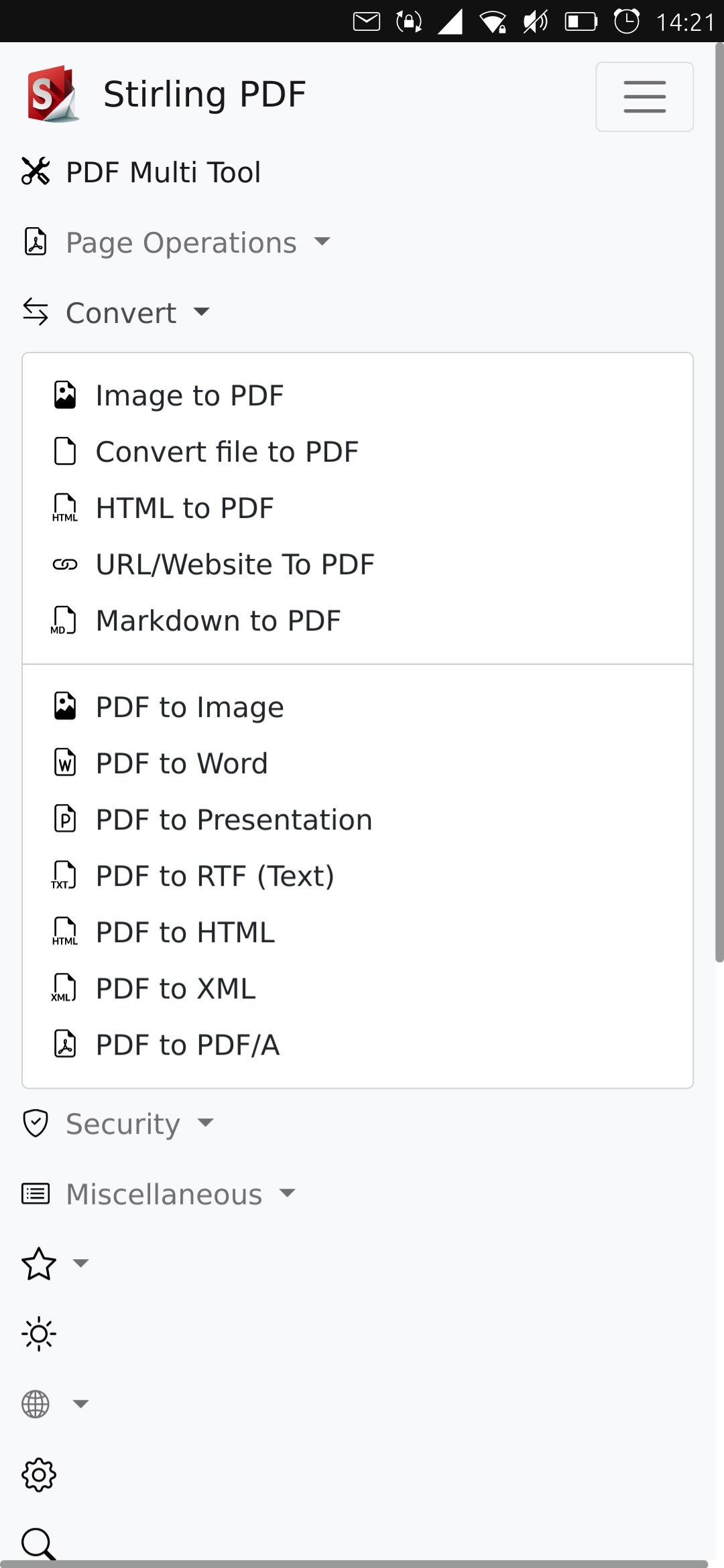Toggle dark mode with the sun icon
Viewport: 724px width, 1568px height.
tap(39, 1334)
